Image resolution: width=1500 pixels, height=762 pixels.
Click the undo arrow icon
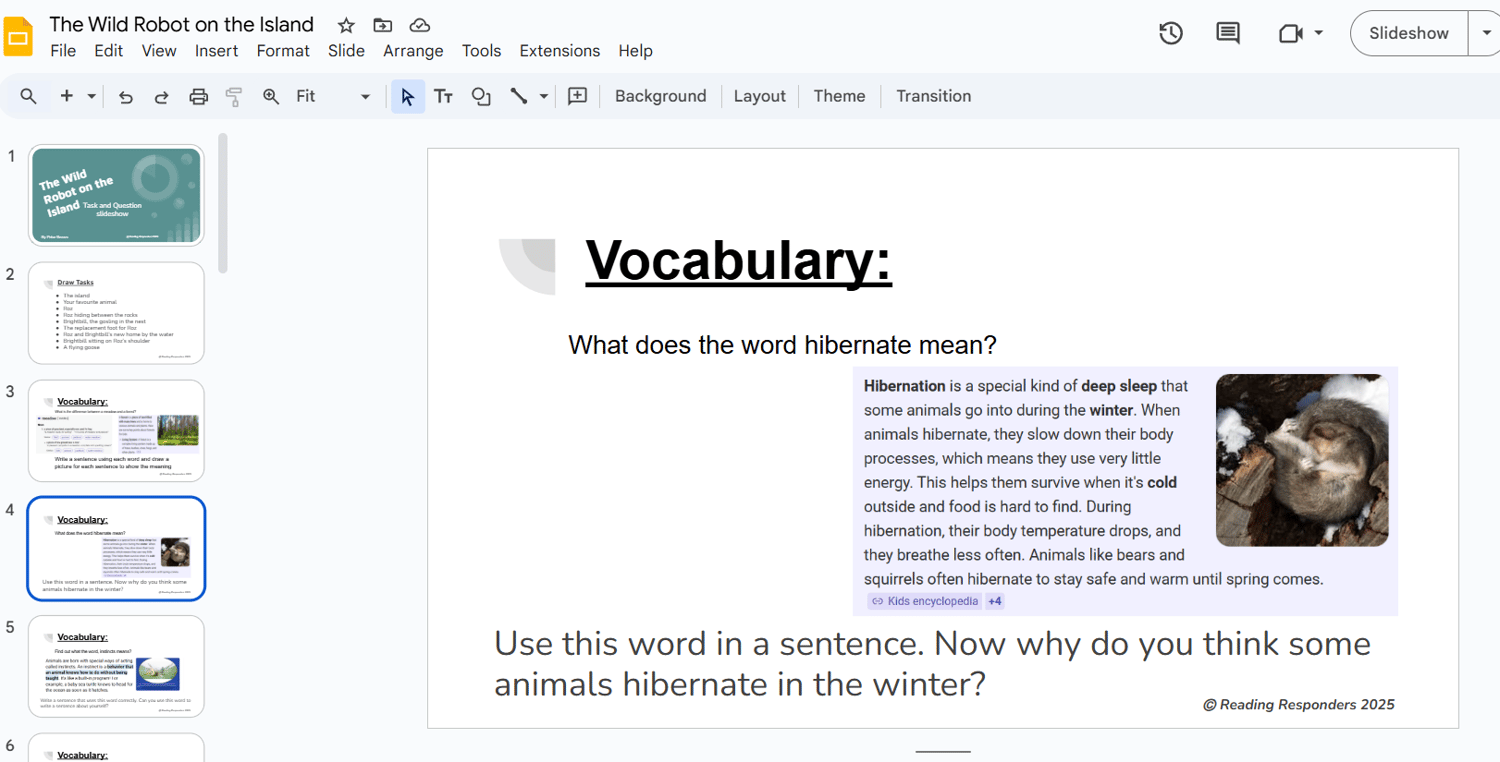point(126,96)
